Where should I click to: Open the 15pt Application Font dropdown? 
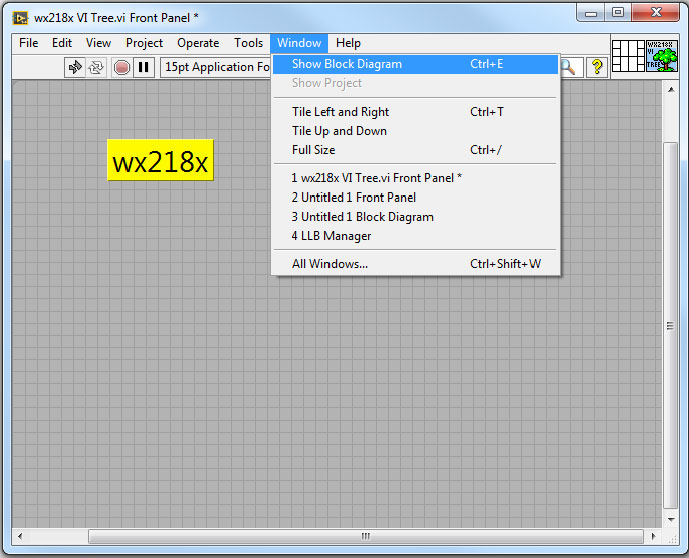[x=216, y=67]
